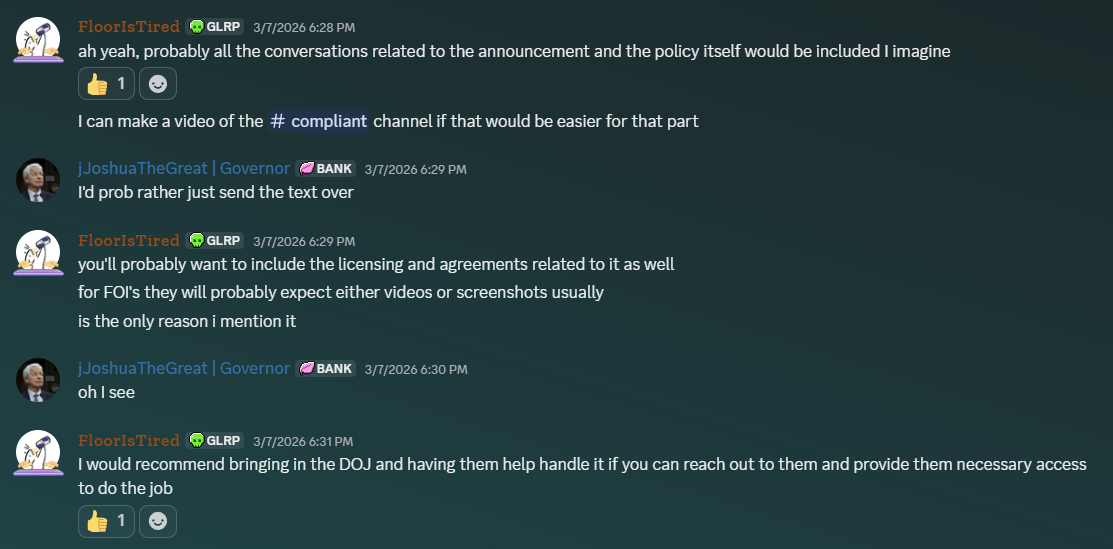Click FloorIsTired's avatar on the 6:31 PM message
The width and height of the screenshot is (1113, 549).
[x=40, y=453]
